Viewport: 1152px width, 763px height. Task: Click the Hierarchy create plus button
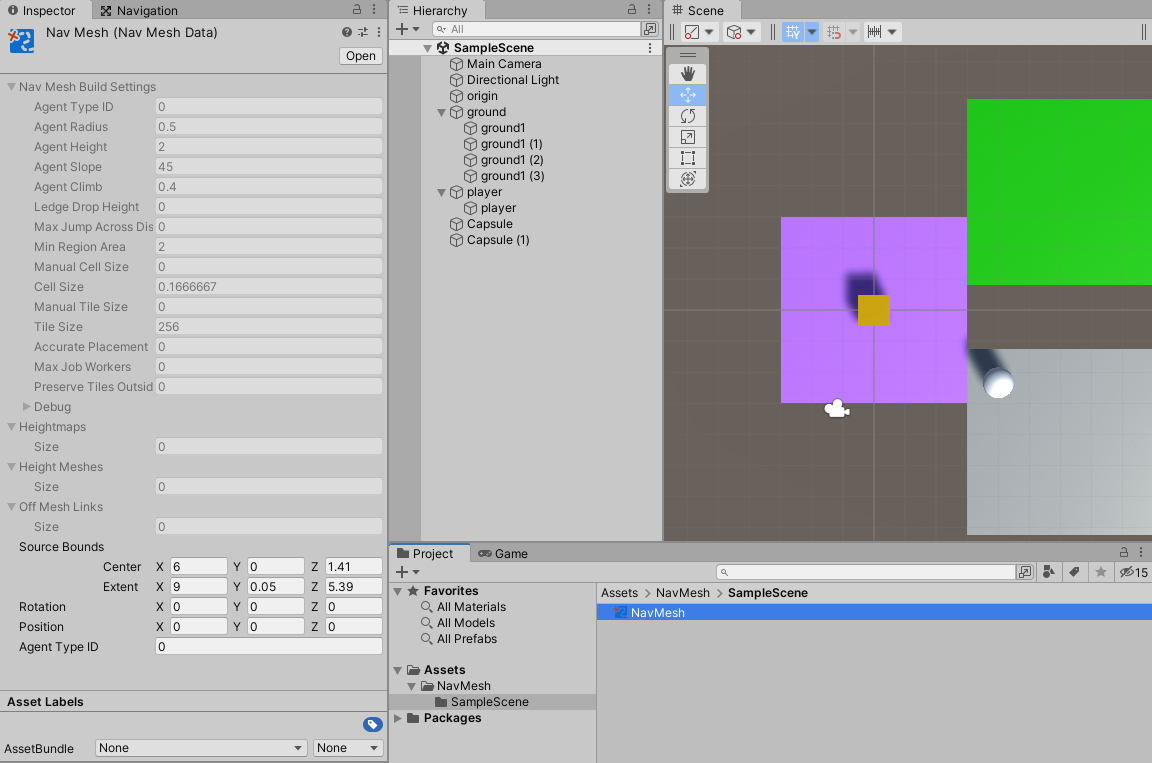(x=407, y=29)
